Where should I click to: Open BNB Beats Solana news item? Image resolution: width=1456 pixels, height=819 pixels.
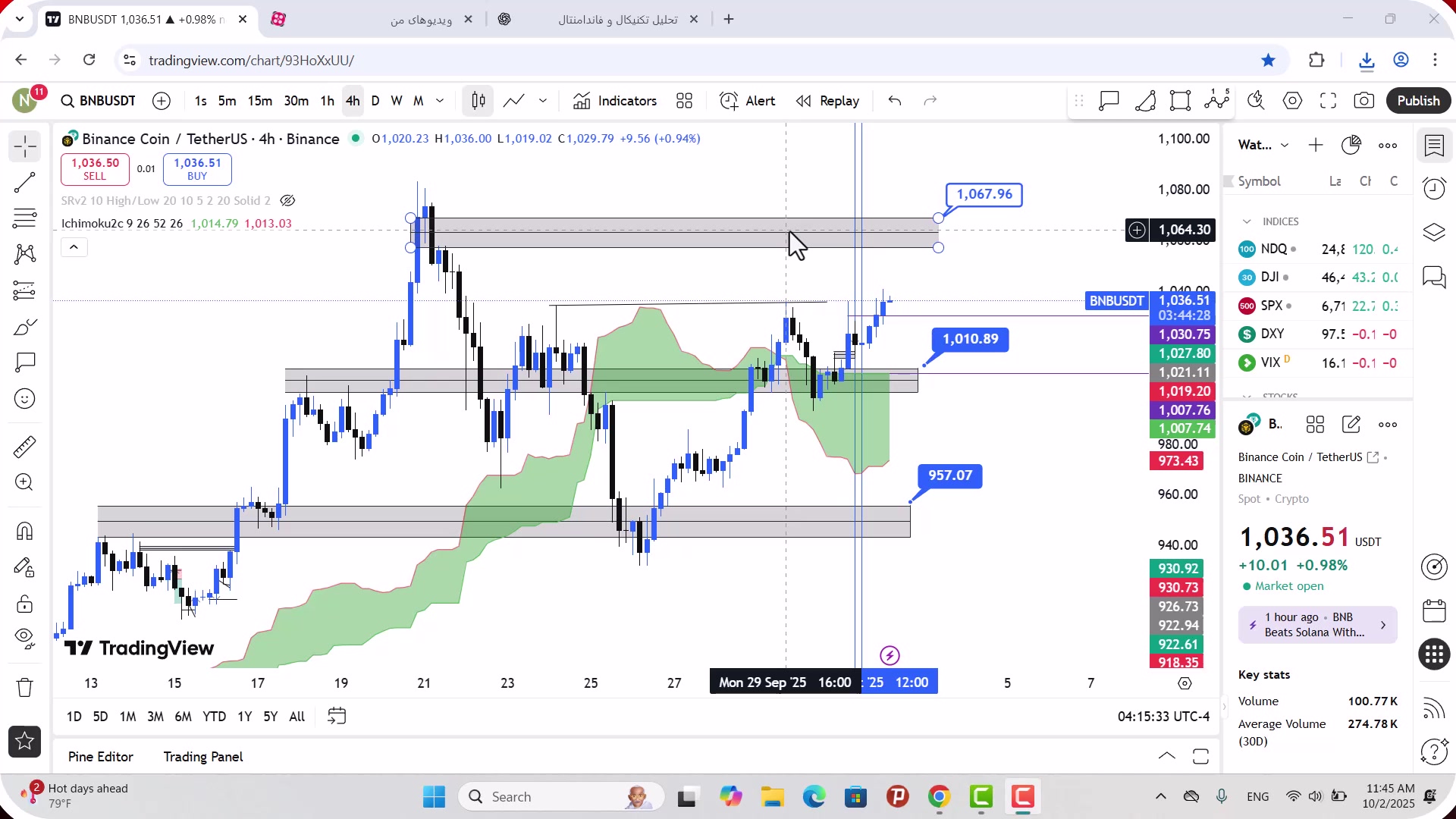tap(1318, 625)
